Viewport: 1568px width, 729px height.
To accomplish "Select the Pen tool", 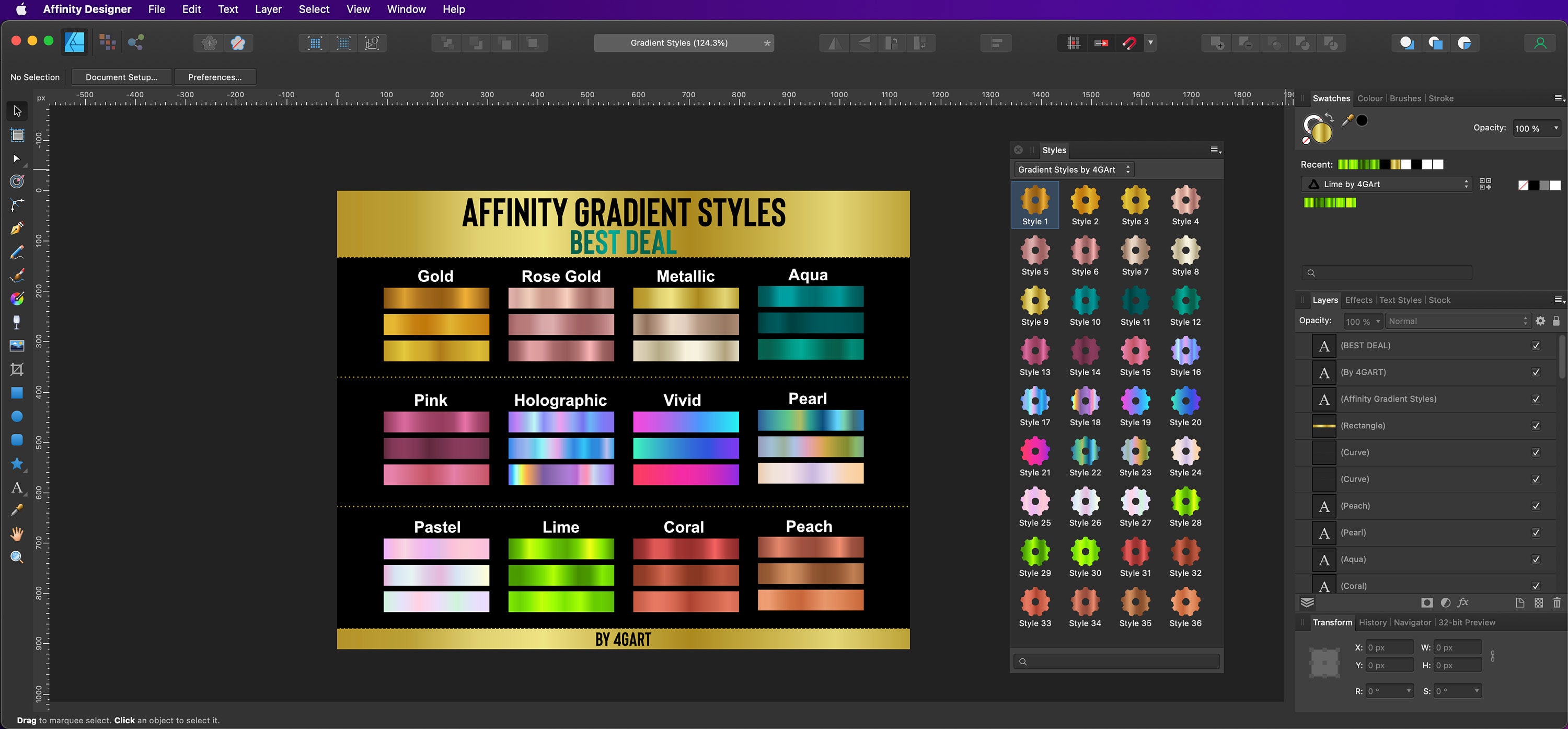I will click(x=17, y=229).
